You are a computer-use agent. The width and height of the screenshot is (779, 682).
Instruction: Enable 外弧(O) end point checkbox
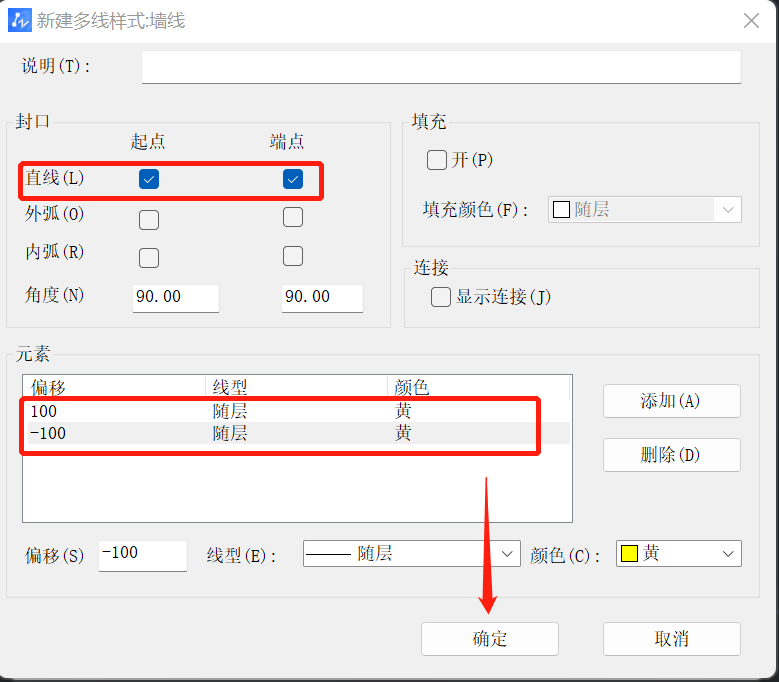[293, 217]
